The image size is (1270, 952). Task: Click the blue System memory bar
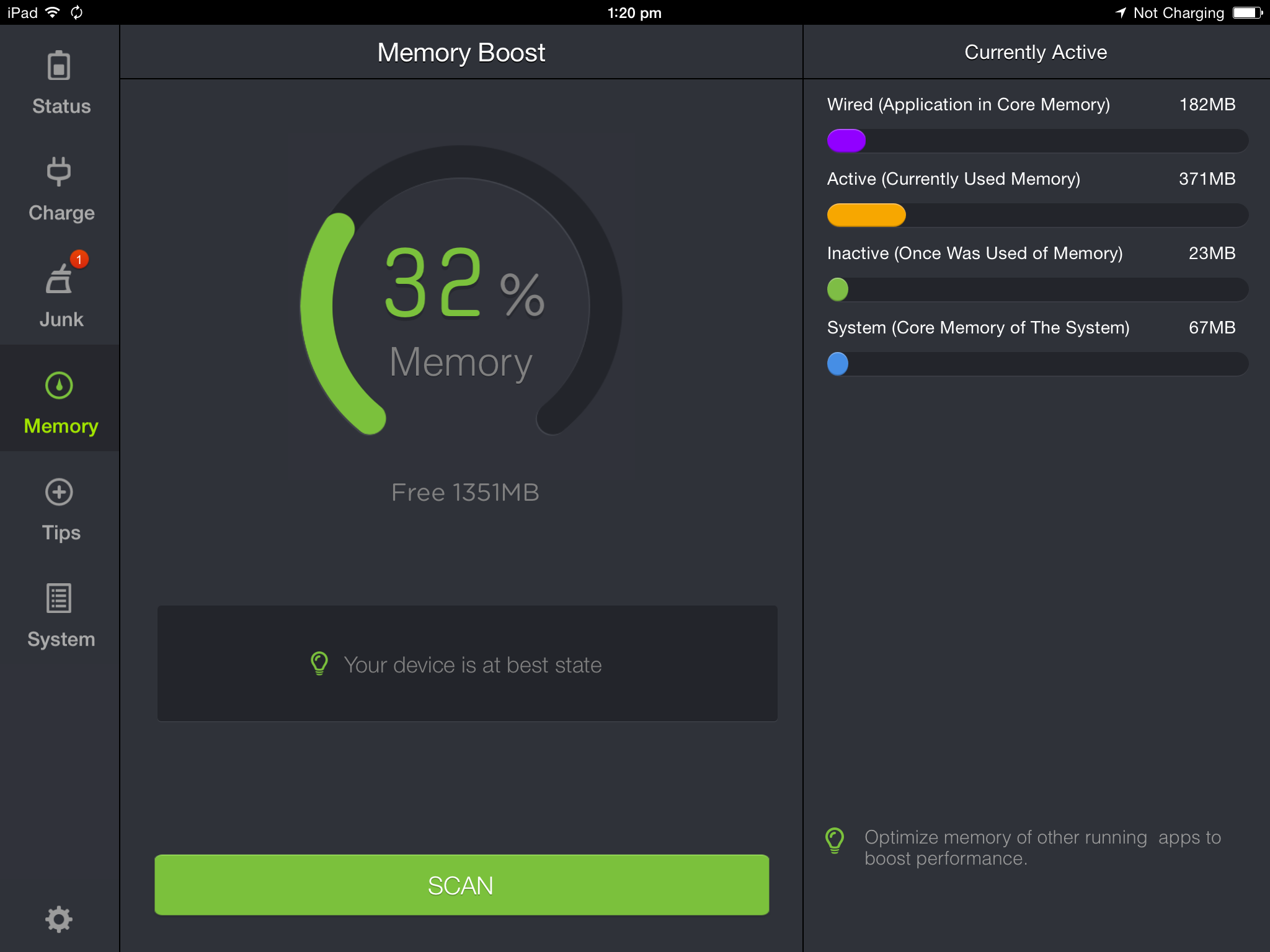(838, 364)
